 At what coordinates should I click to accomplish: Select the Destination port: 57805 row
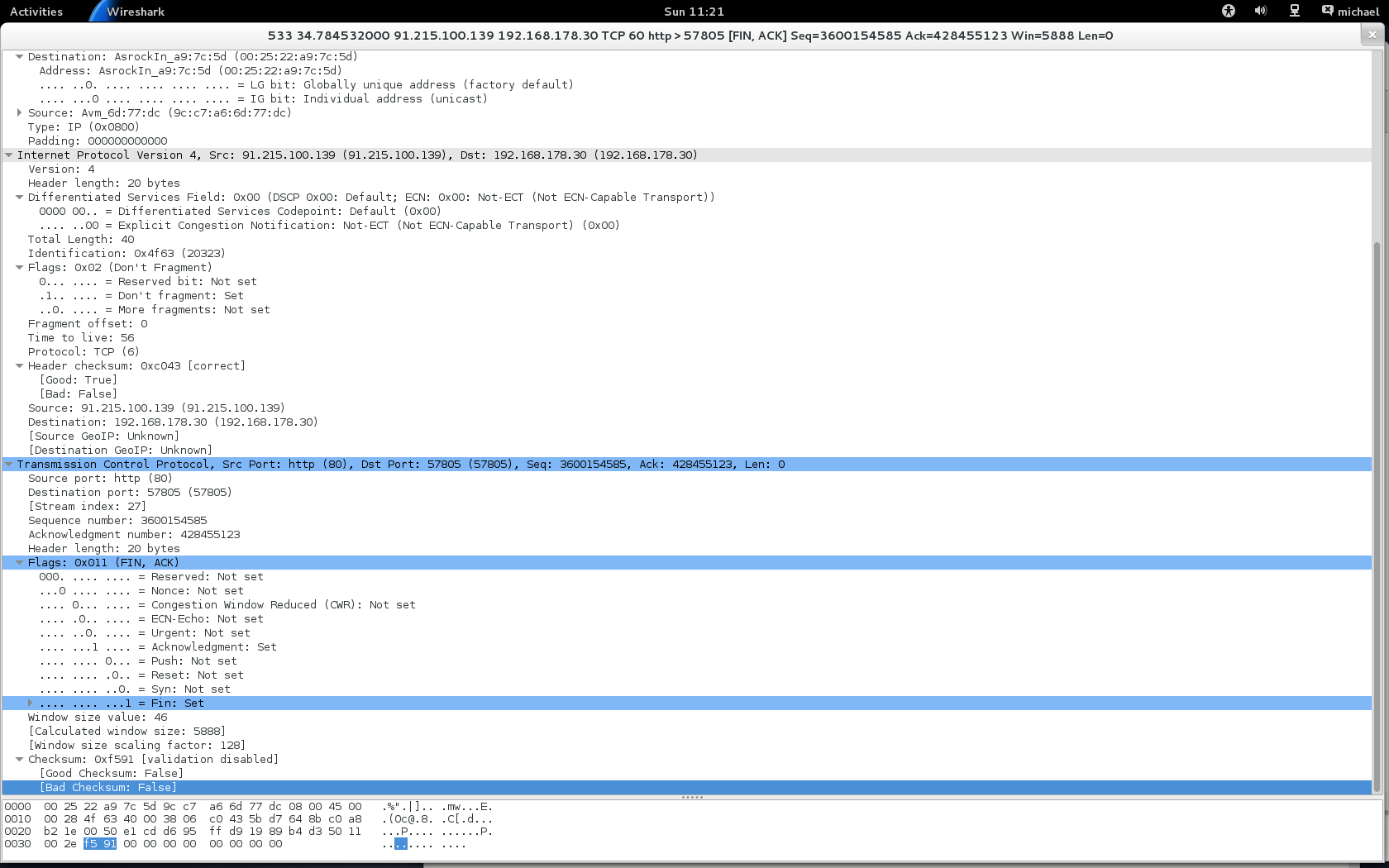pyautogui.click(x=687, y=493)
